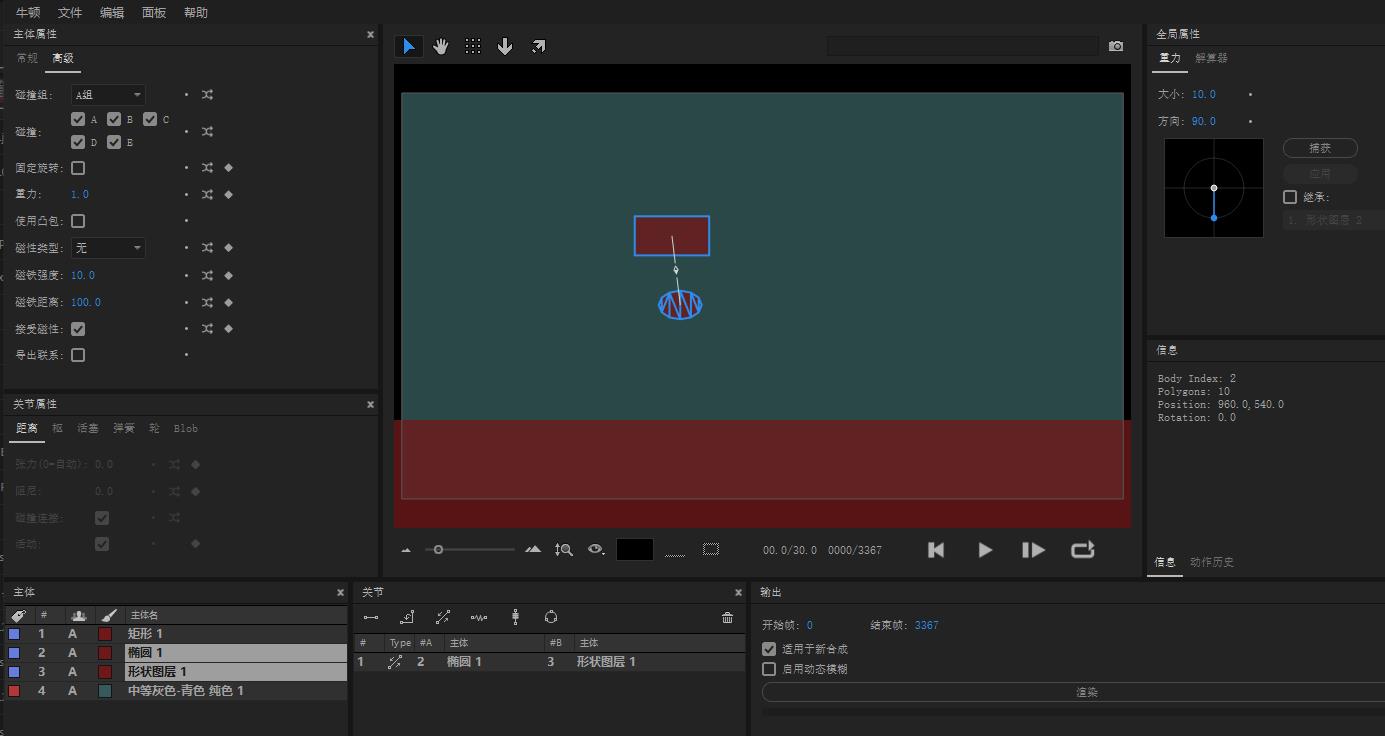Select the diagonal scale arrow tool
Viewport: 1385px width, 736px height.
(x=538, y=46)
